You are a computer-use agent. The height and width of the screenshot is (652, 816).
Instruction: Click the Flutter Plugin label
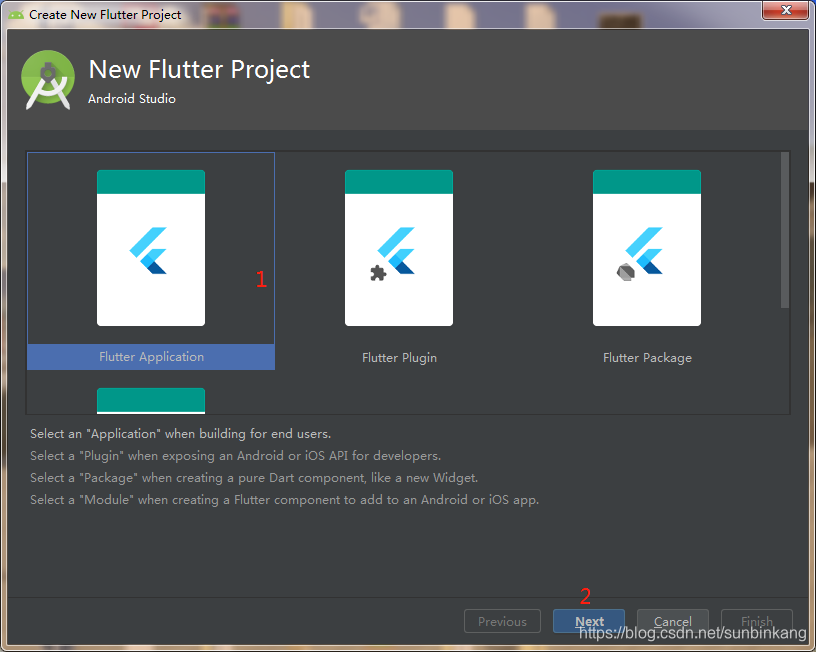[x=399, y=357]
